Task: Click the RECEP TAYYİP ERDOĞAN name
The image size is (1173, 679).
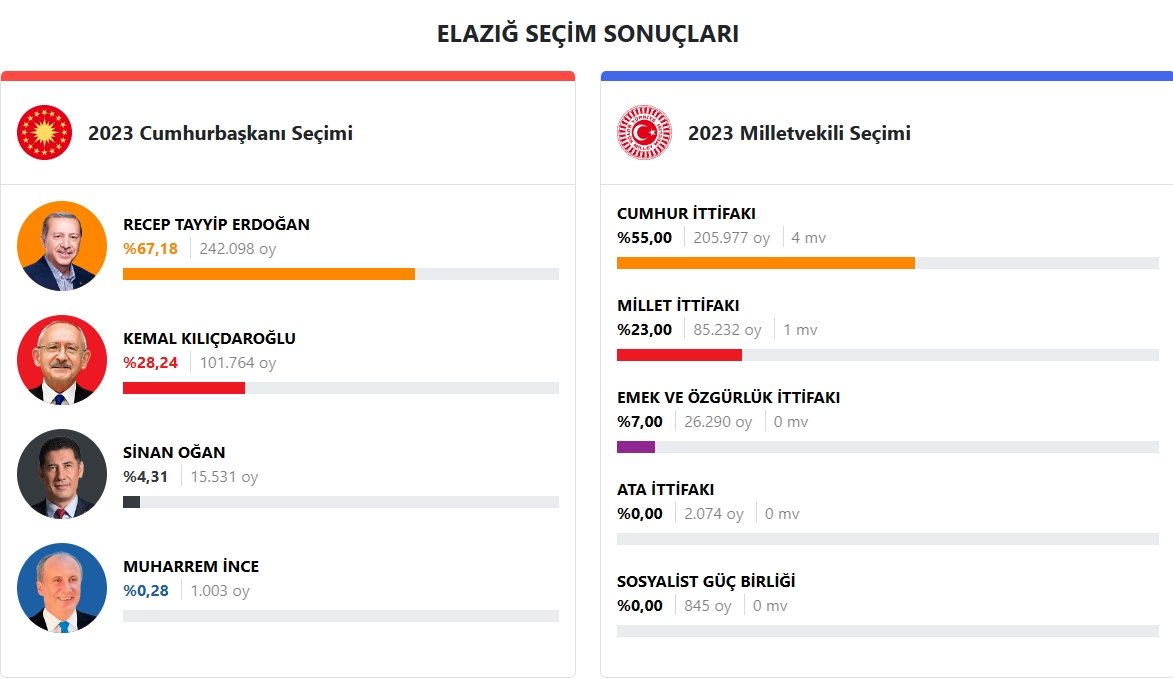Action: (216, 224)
